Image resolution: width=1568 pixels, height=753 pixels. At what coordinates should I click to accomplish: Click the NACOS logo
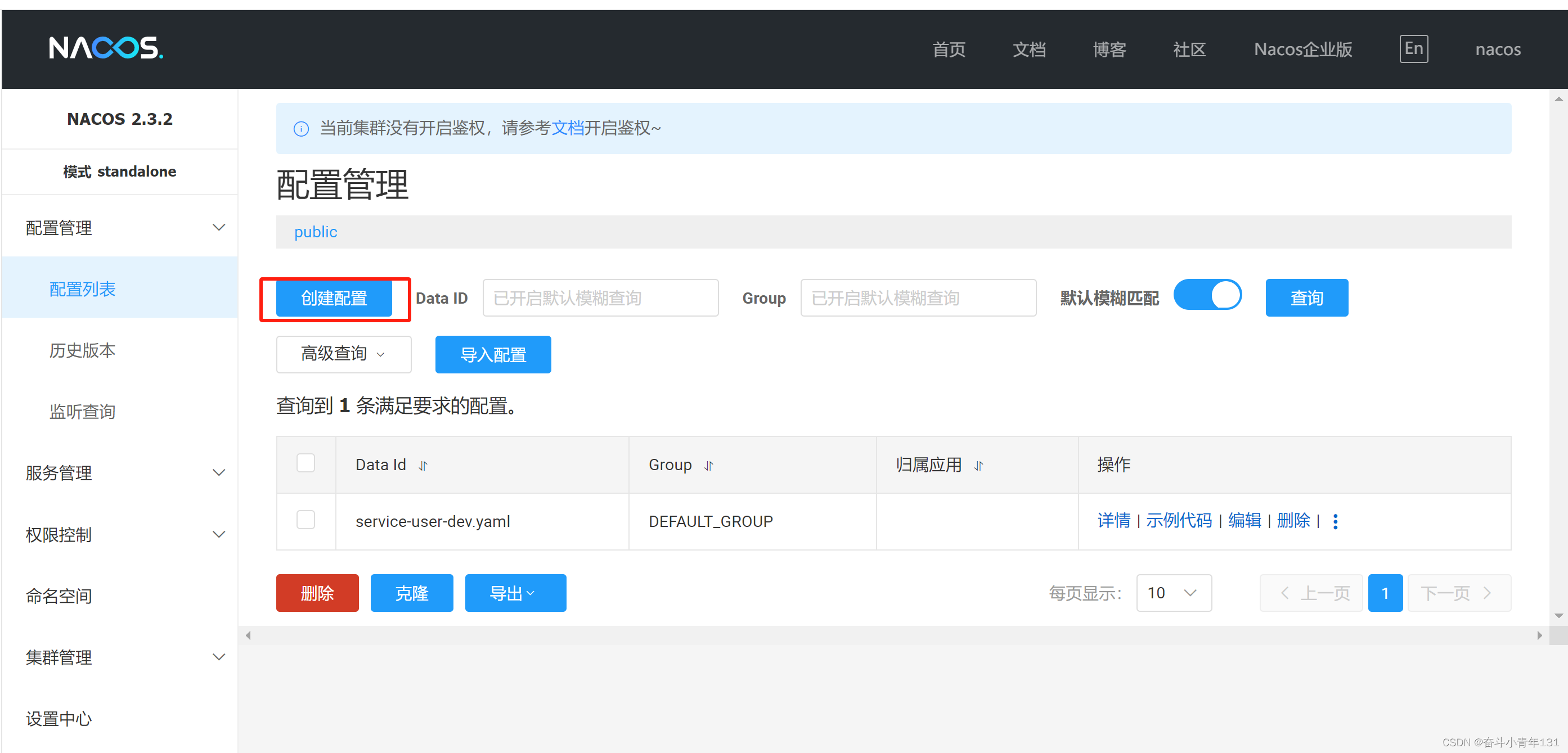(106, 48)
